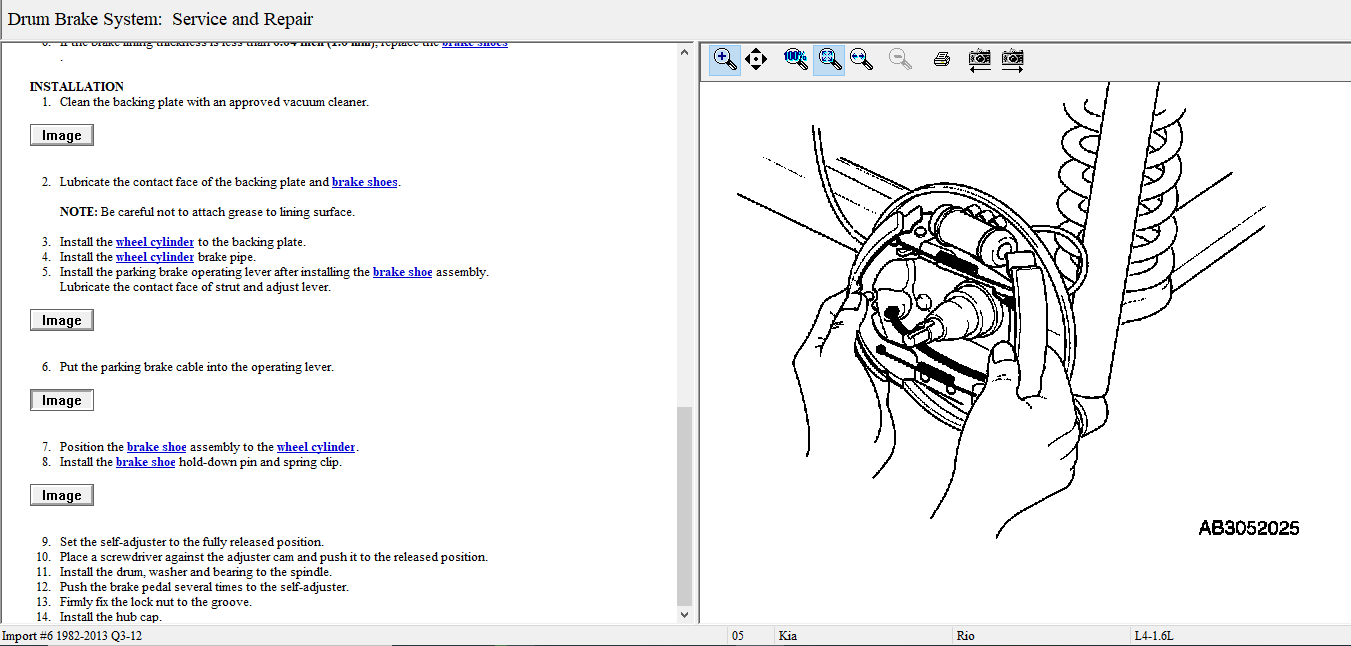The image size is (1351, 646).
Task: Click the scrollbar's bottom down arrow
Action: pyautogui.click(x=685, y=615)
